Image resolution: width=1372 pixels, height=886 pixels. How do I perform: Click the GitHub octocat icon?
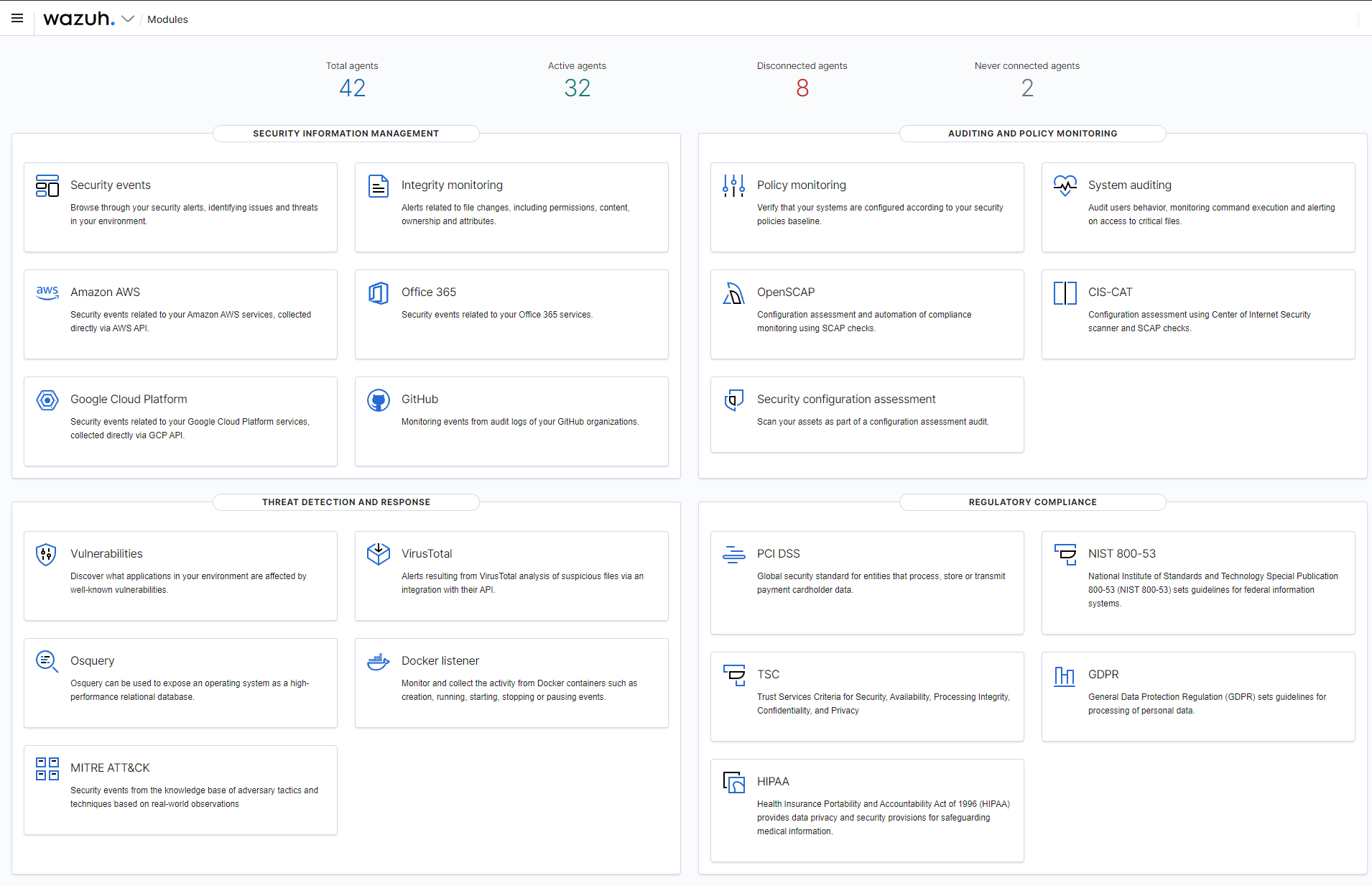(x=379, y=400)
